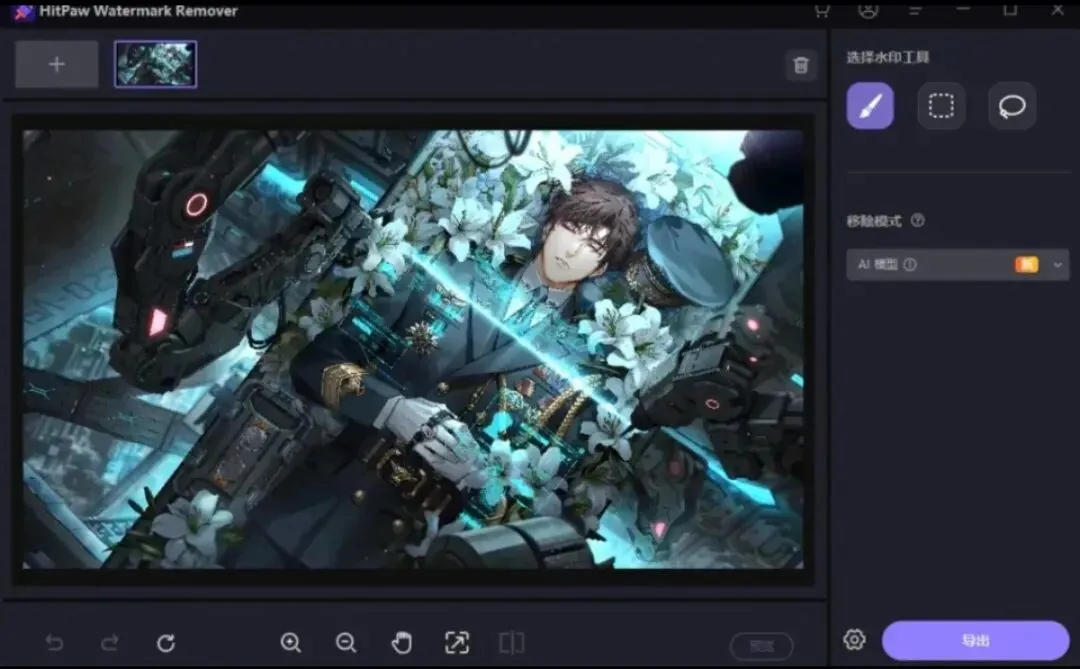
Task: Open the AI 模型 removal mode dropdown
Action: [957, 265]
